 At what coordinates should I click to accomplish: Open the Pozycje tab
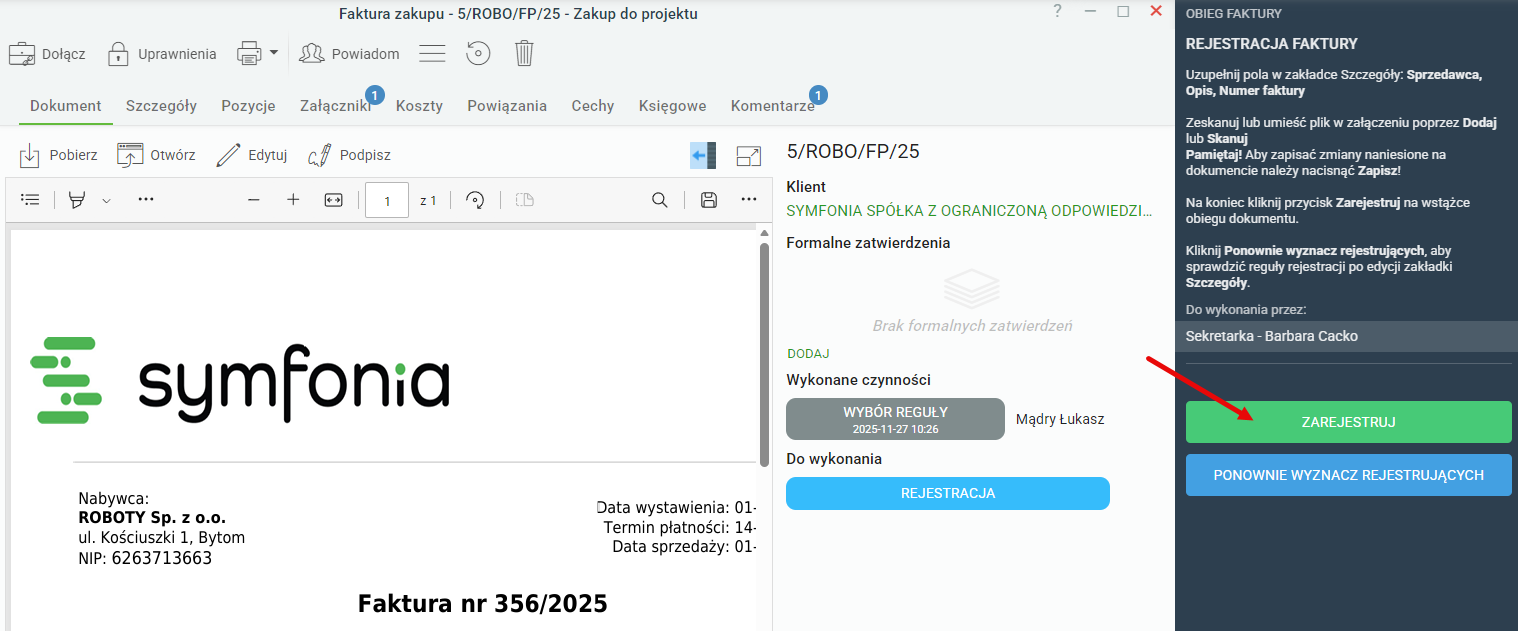[x=248, y=106]
